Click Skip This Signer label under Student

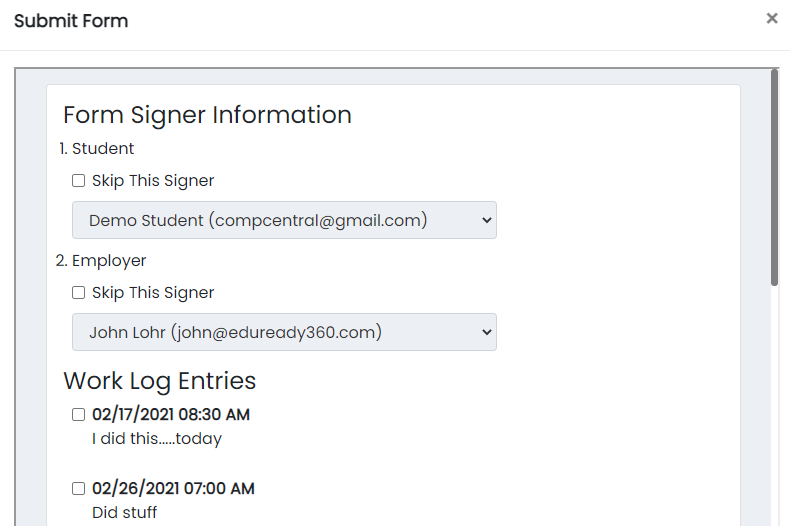[x=153, y=180]
